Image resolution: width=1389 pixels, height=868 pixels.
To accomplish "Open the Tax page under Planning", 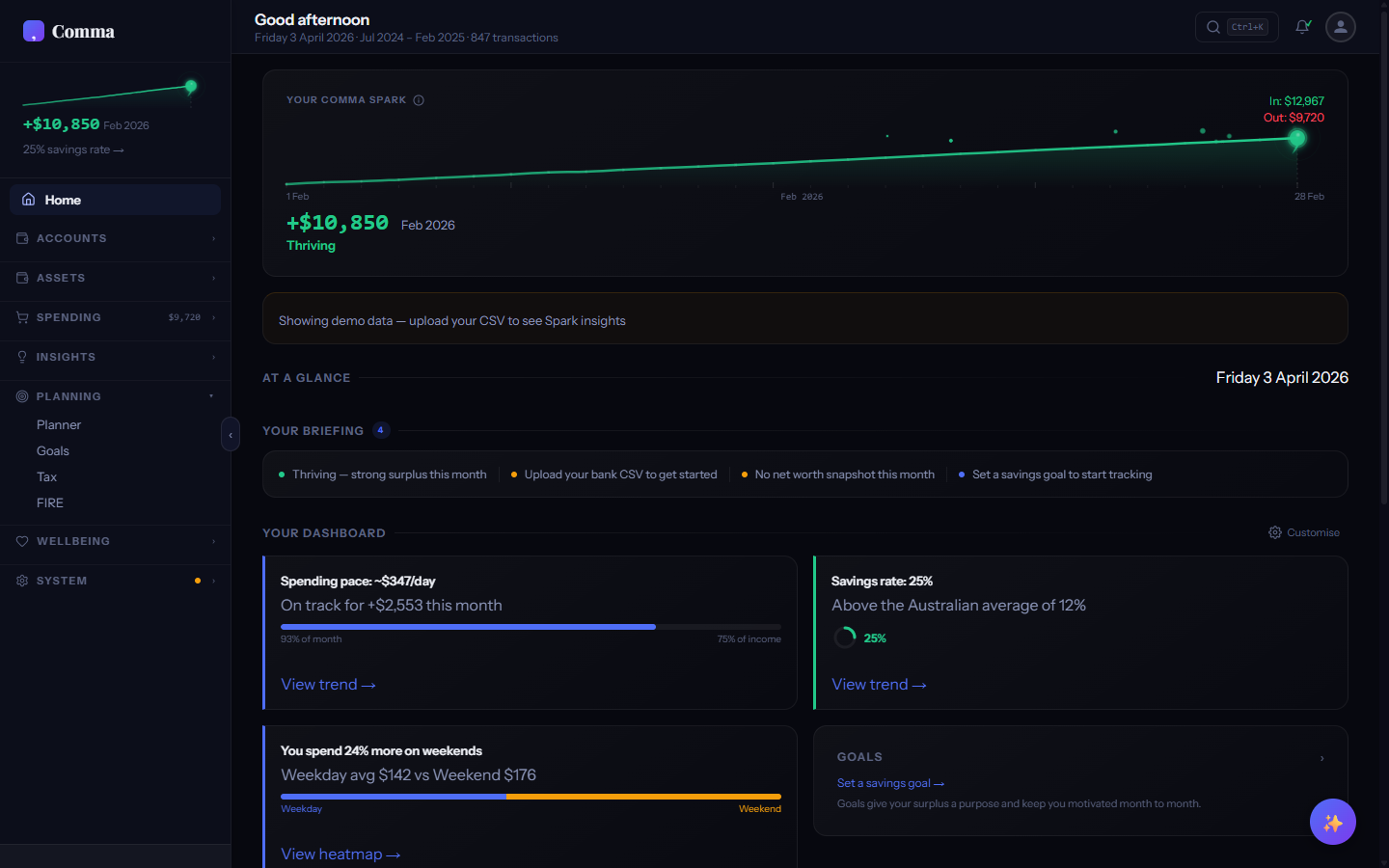I will 46,476.
